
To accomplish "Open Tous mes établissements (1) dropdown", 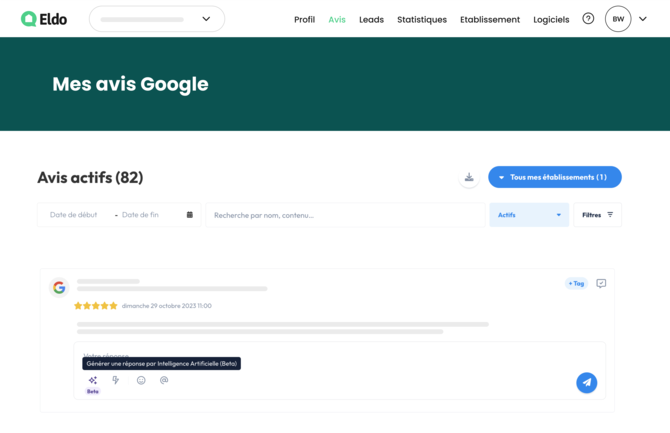I will tap(555, 177).
